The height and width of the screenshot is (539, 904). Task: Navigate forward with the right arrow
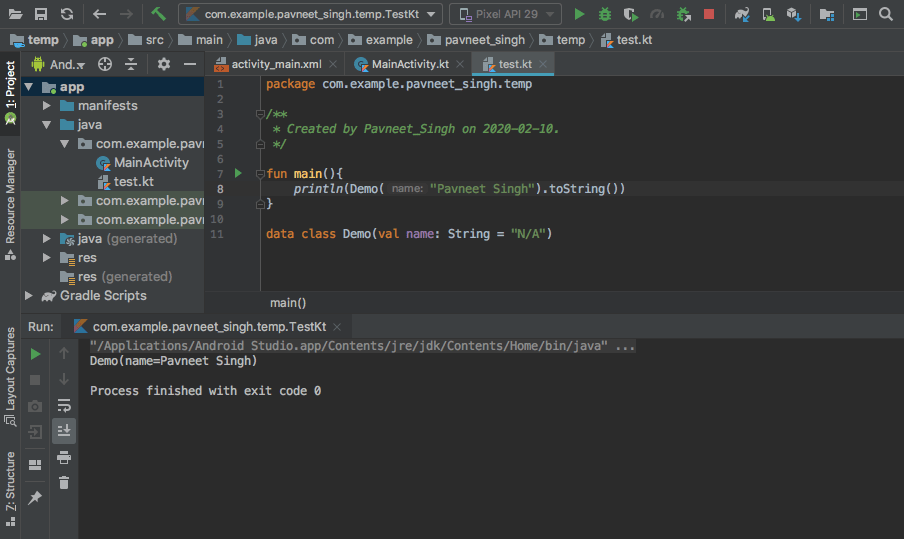pyautogui.click(x=126, y=14)
